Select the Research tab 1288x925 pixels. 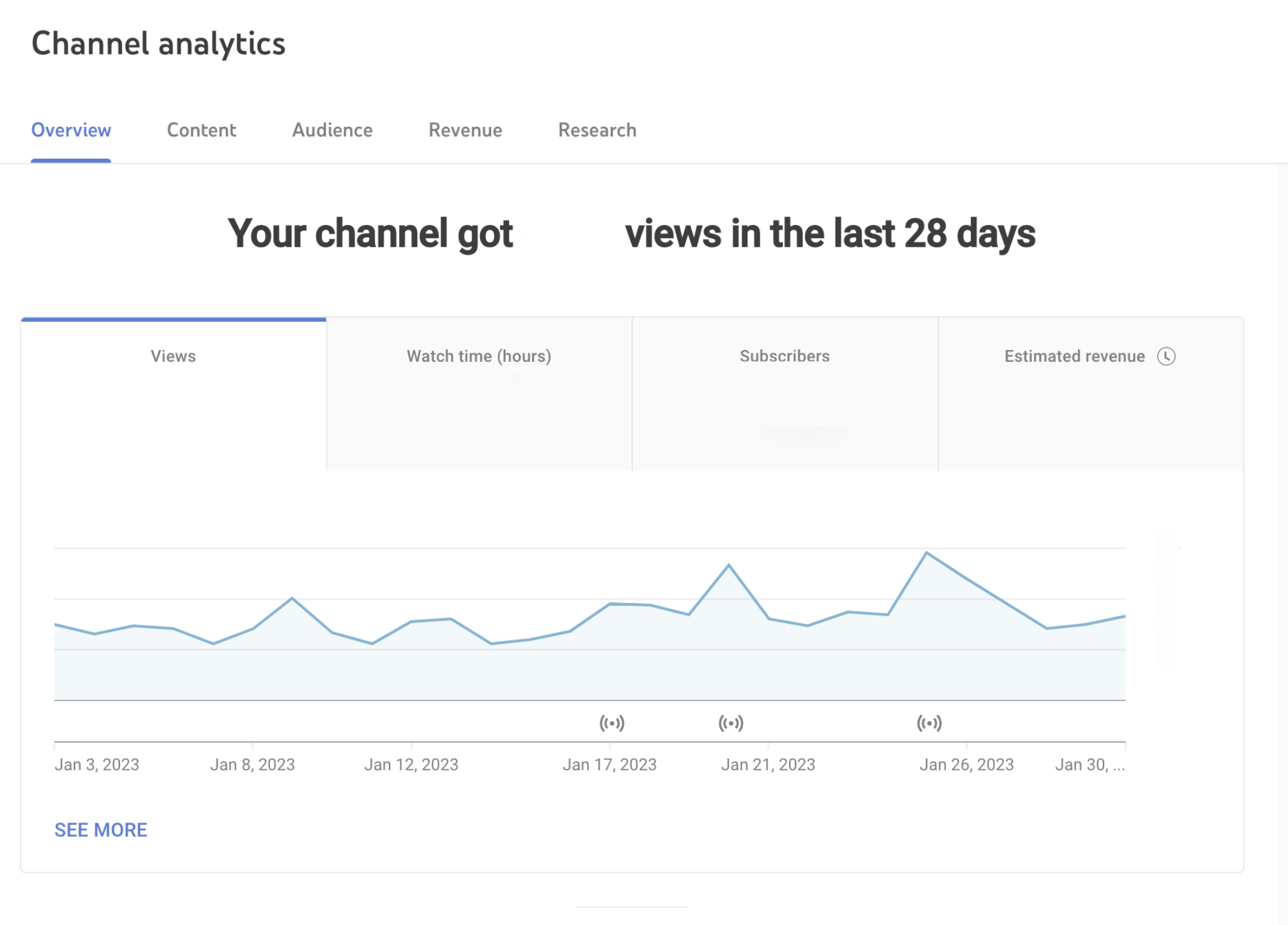(597, 130)
